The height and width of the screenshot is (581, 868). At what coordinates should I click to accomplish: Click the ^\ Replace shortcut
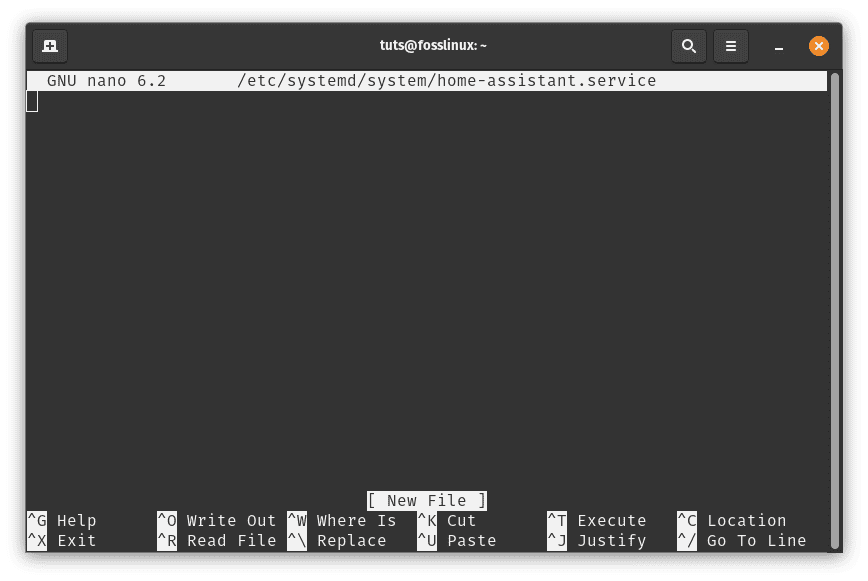[x=337, y=541]
